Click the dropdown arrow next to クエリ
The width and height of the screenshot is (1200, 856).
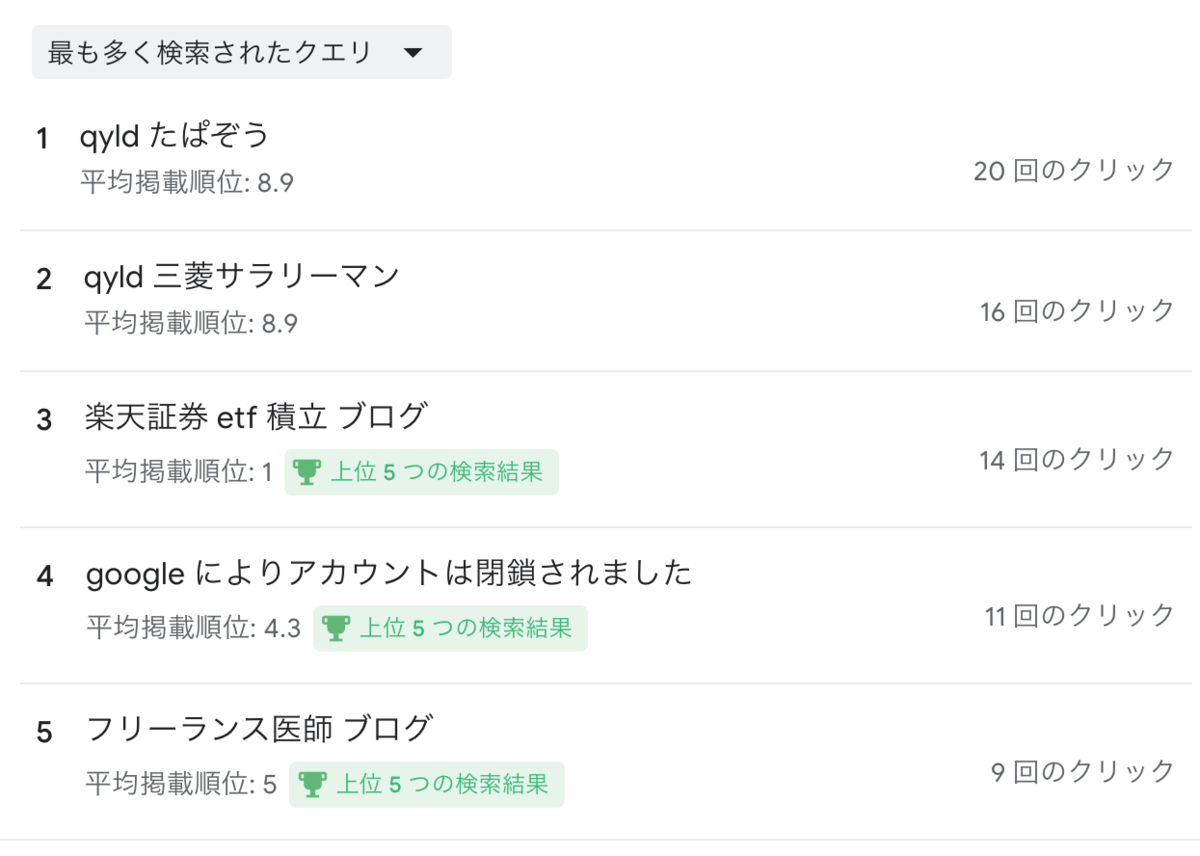pos(413,53)
